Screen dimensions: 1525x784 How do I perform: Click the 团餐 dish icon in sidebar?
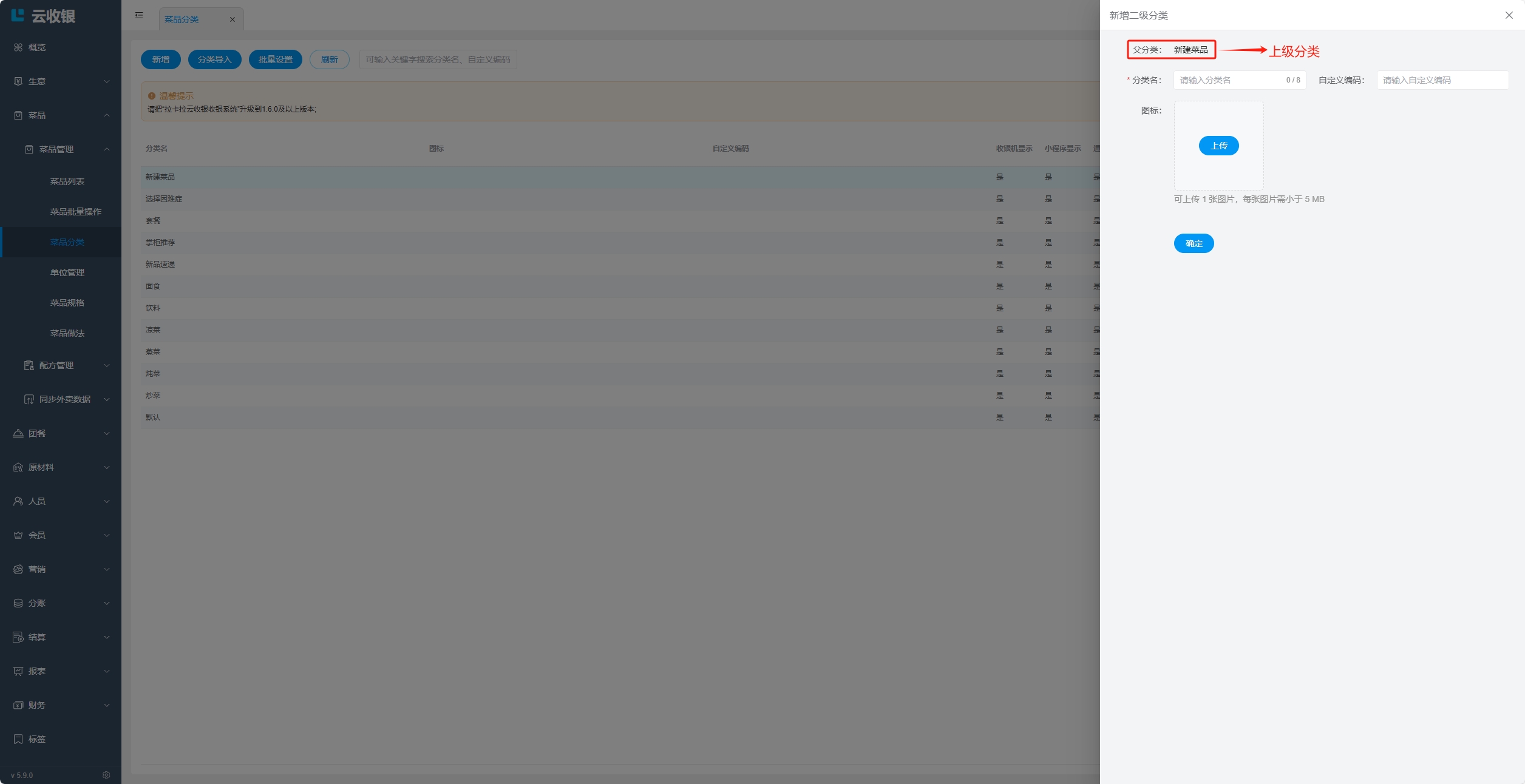pyautogui.click(x=18, y=433)
